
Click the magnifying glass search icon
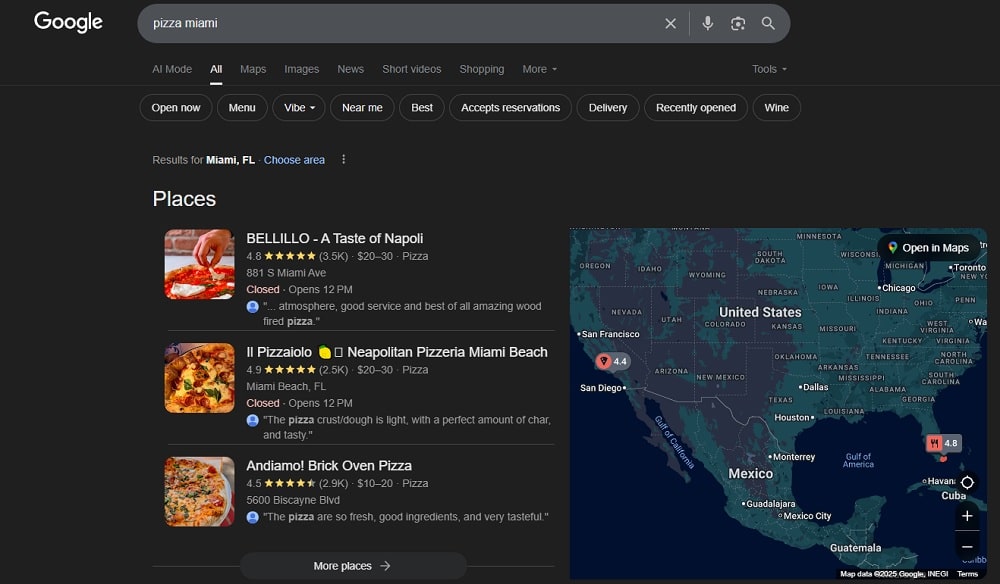tap(768, 23)
